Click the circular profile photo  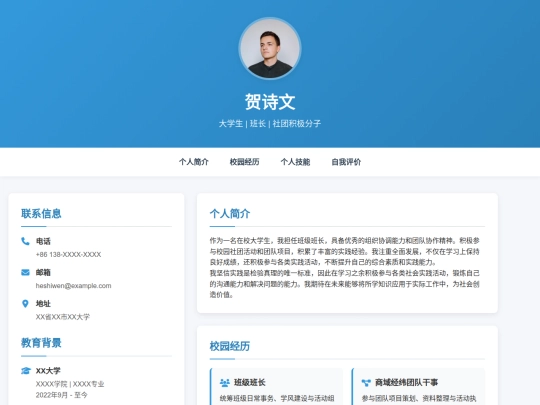tap(270, 49)
